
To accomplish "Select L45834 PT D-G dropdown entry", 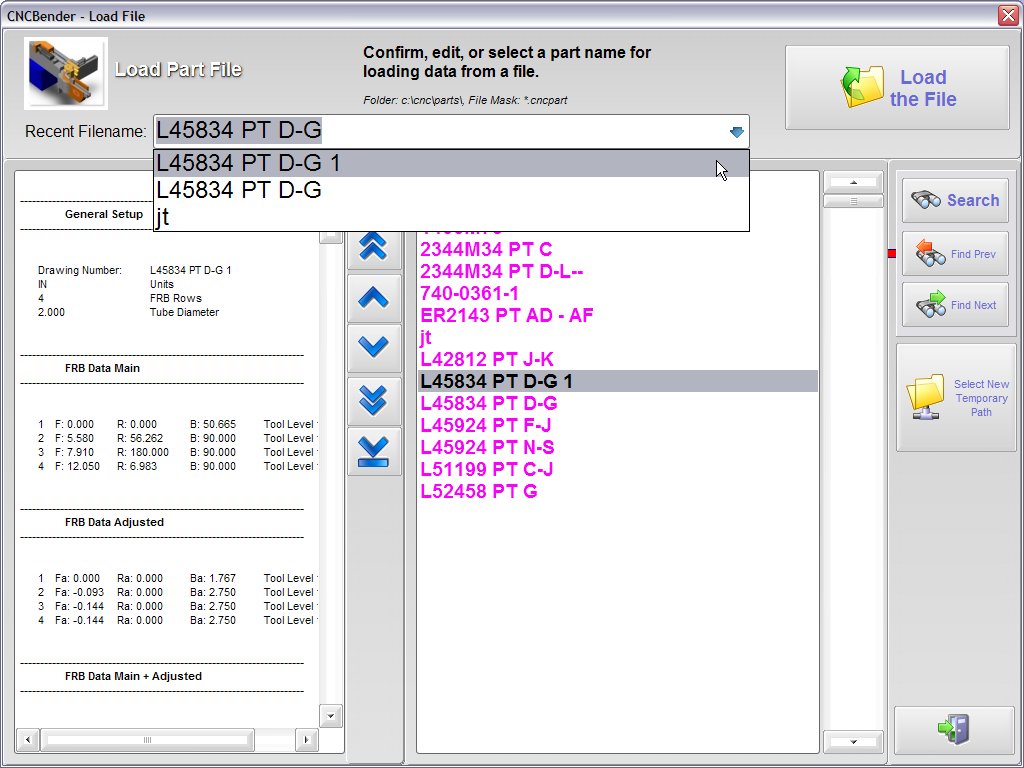I will point(450,190).
